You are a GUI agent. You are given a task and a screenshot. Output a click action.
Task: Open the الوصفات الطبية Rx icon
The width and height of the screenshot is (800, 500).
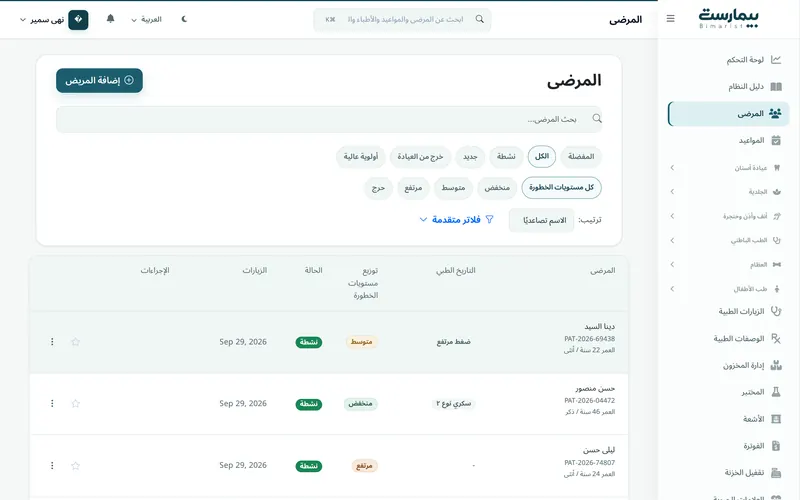point(776,338)
